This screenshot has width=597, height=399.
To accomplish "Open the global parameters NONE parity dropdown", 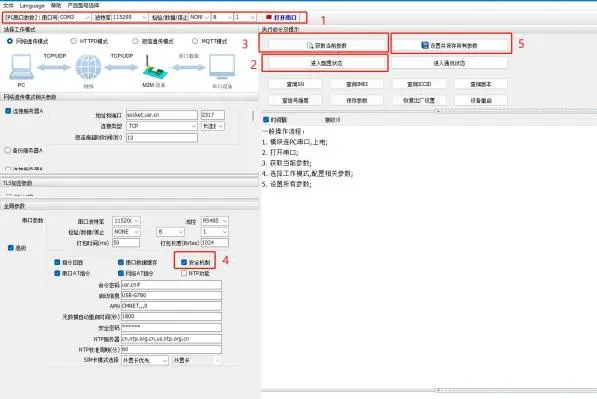I will [x=126, y=231].
